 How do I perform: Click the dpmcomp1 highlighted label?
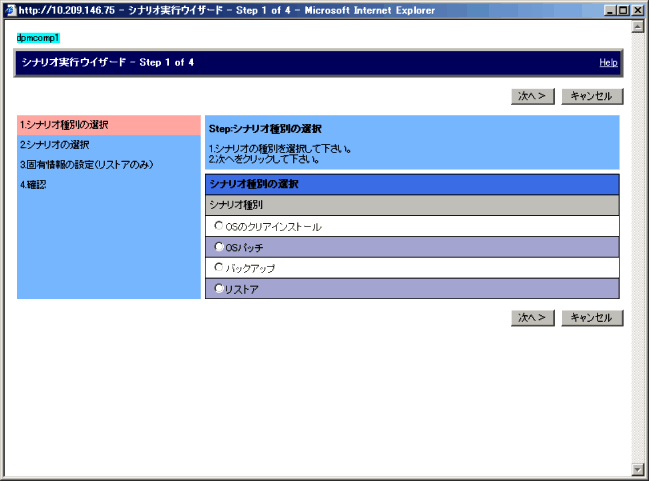tap(38, 38)
